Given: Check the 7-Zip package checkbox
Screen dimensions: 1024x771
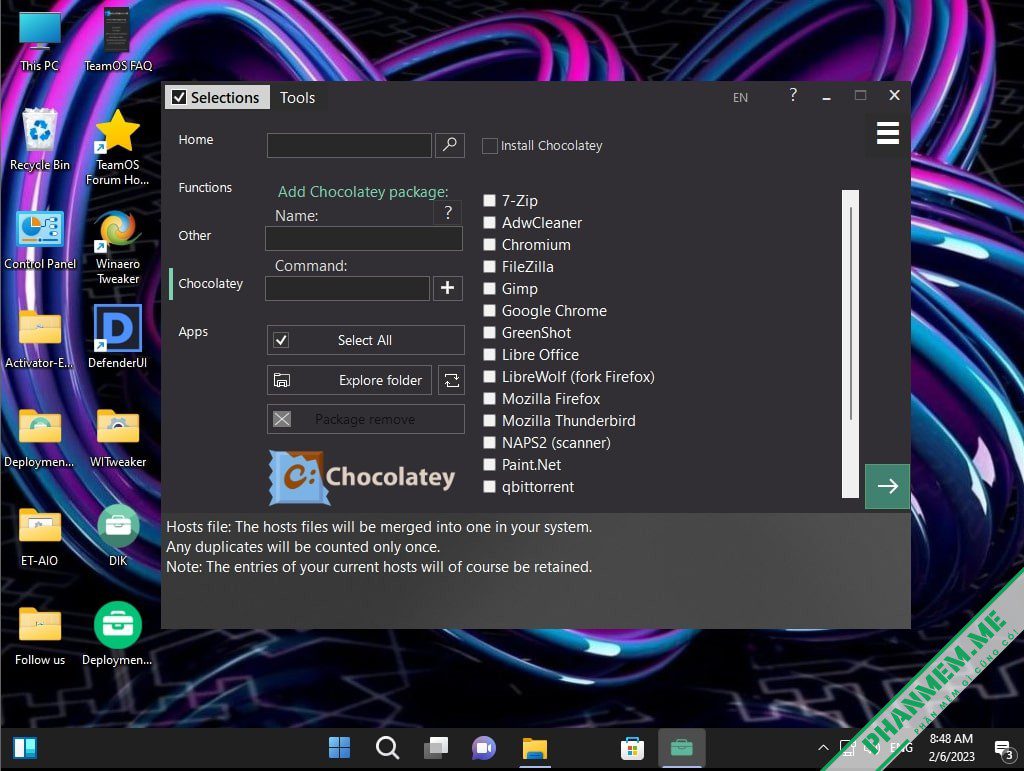Looking at the screenshot, I should tap(489, 200).
